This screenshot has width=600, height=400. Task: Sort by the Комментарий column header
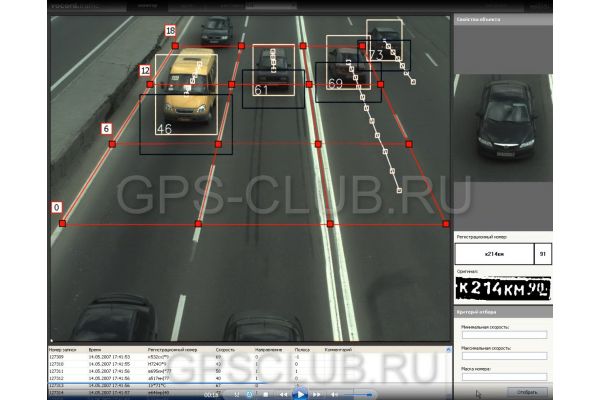(x=338, y=349)
